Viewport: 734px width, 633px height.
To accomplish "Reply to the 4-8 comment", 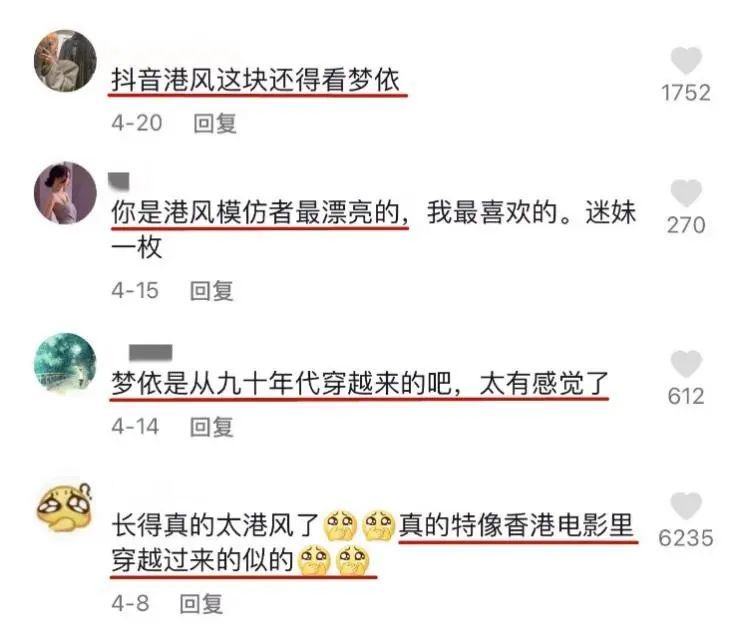I will [x=201, y=604].
